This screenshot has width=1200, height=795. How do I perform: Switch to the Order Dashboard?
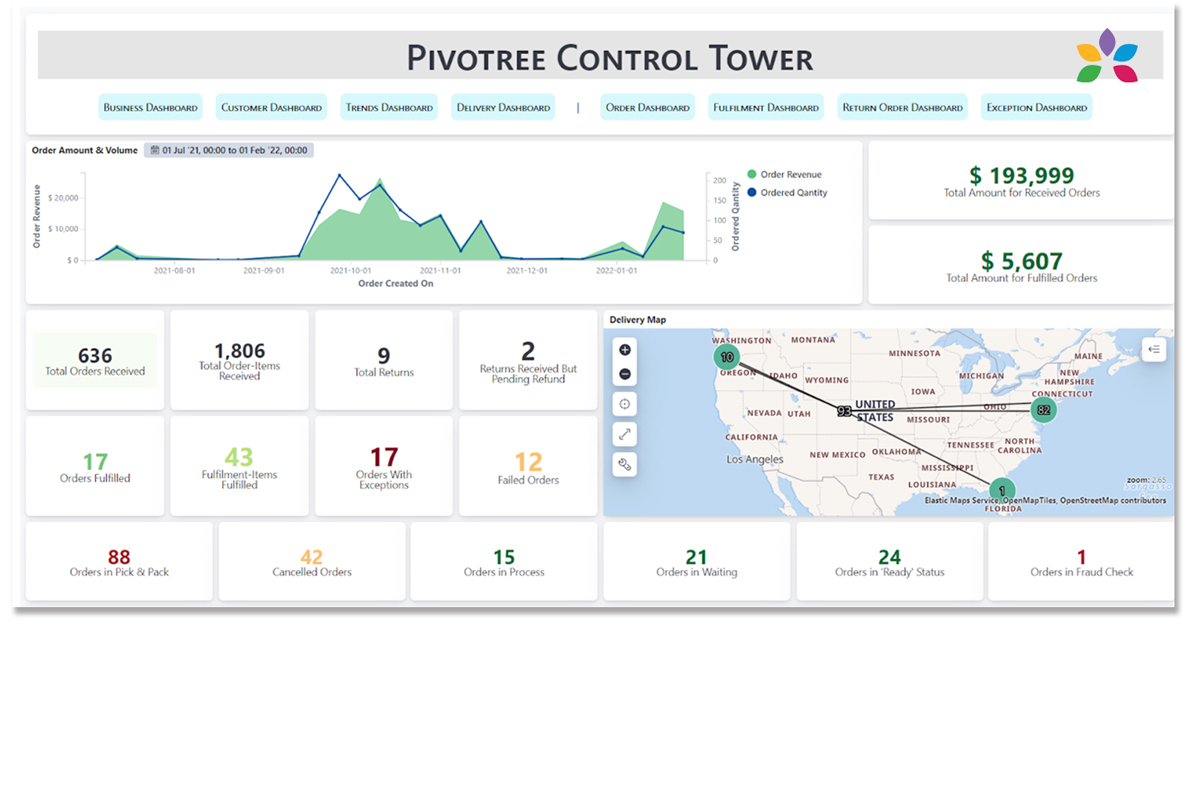pos(648,108)
